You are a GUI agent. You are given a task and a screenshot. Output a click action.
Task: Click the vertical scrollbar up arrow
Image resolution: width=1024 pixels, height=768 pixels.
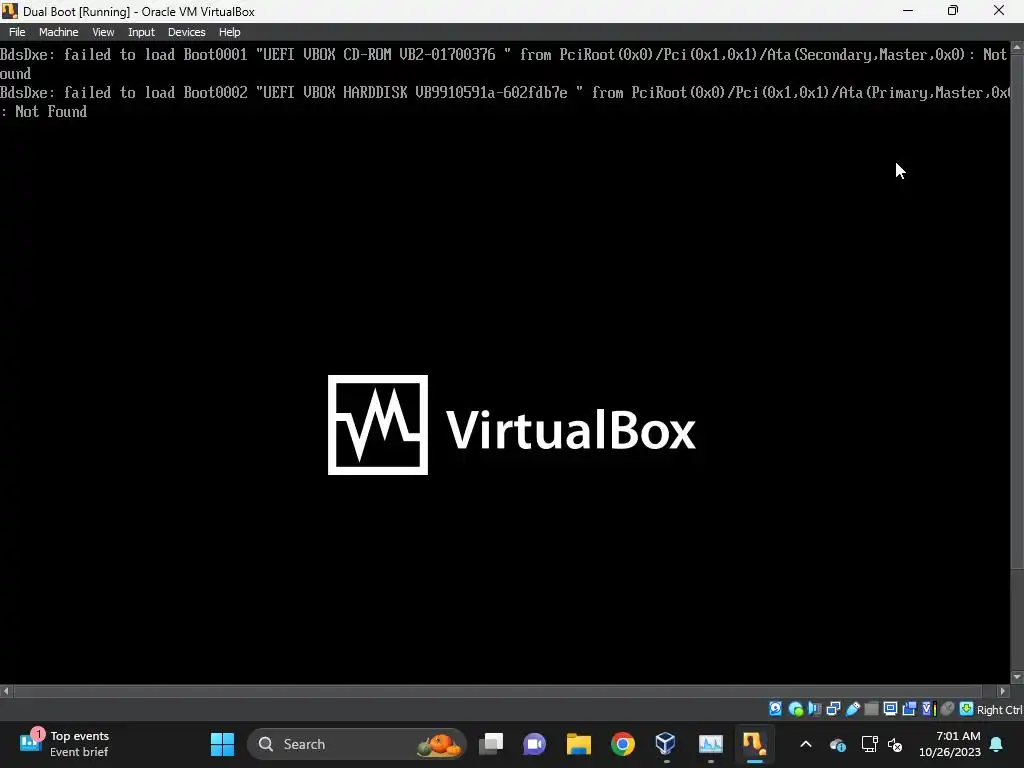pyautogui.click(x=1017, y=47)
